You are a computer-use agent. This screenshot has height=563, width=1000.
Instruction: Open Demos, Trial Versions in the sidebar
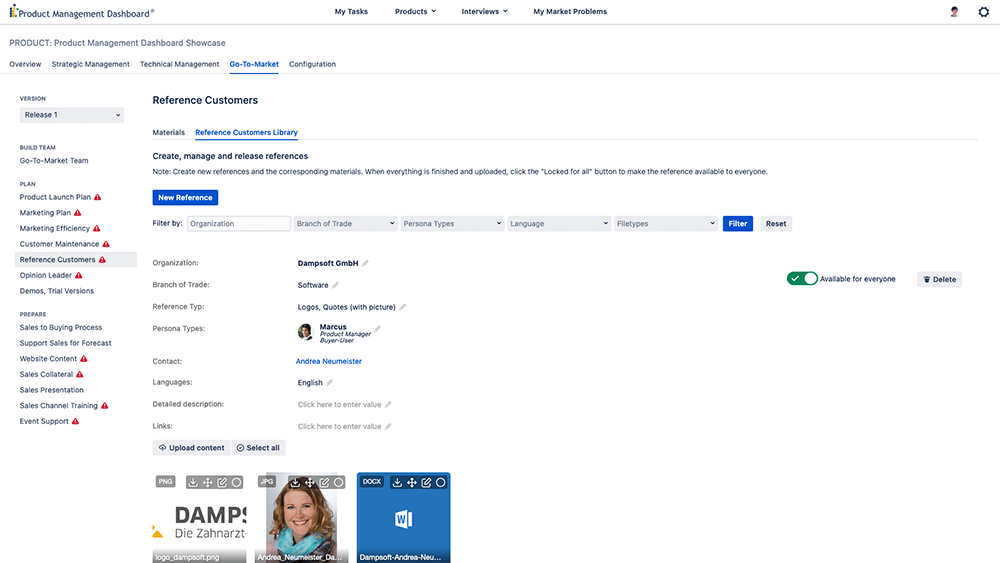pyautogui.click(x=57, y=291)
